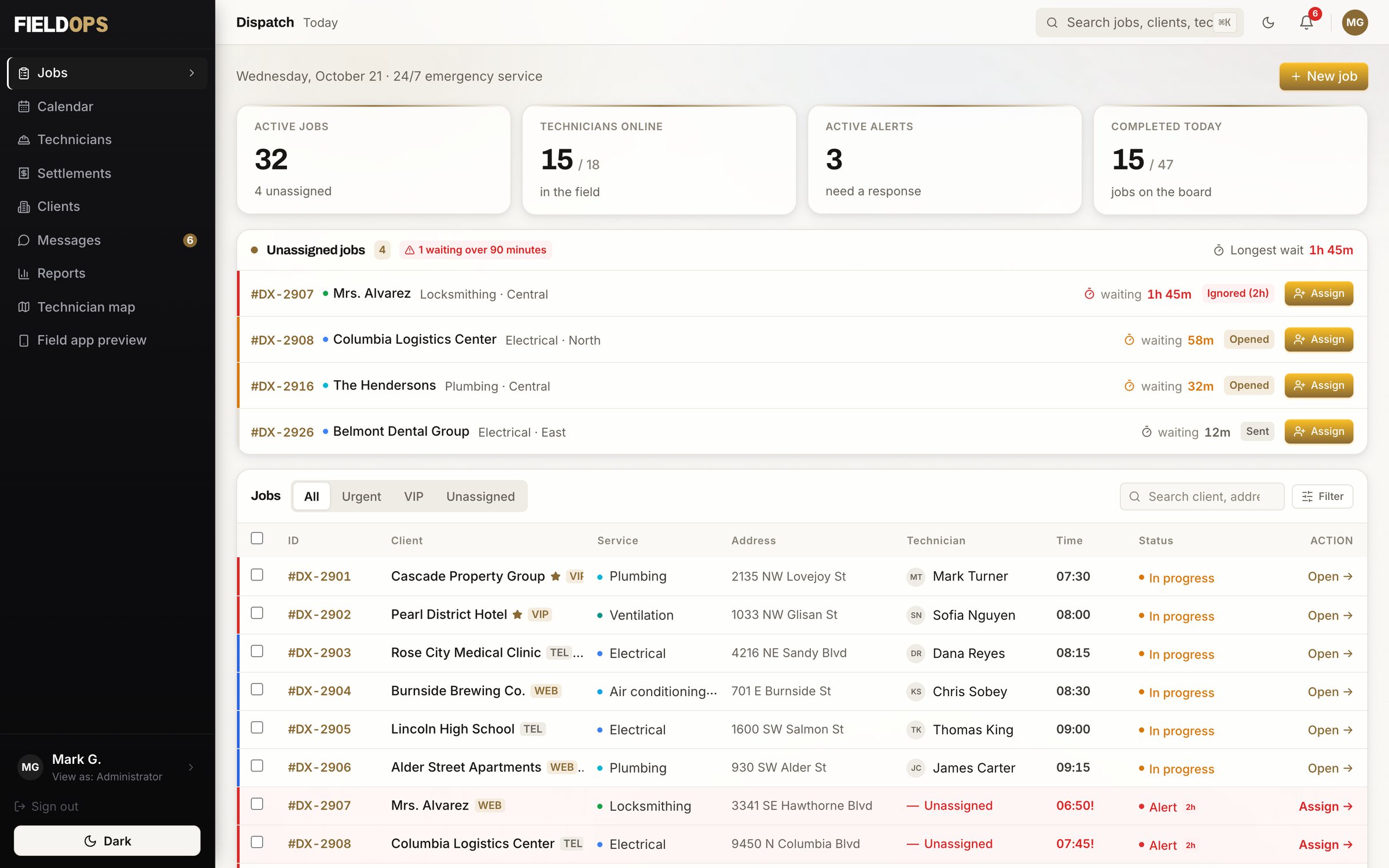Click Sofia Nguyen SN avatar

pos(916,615)
